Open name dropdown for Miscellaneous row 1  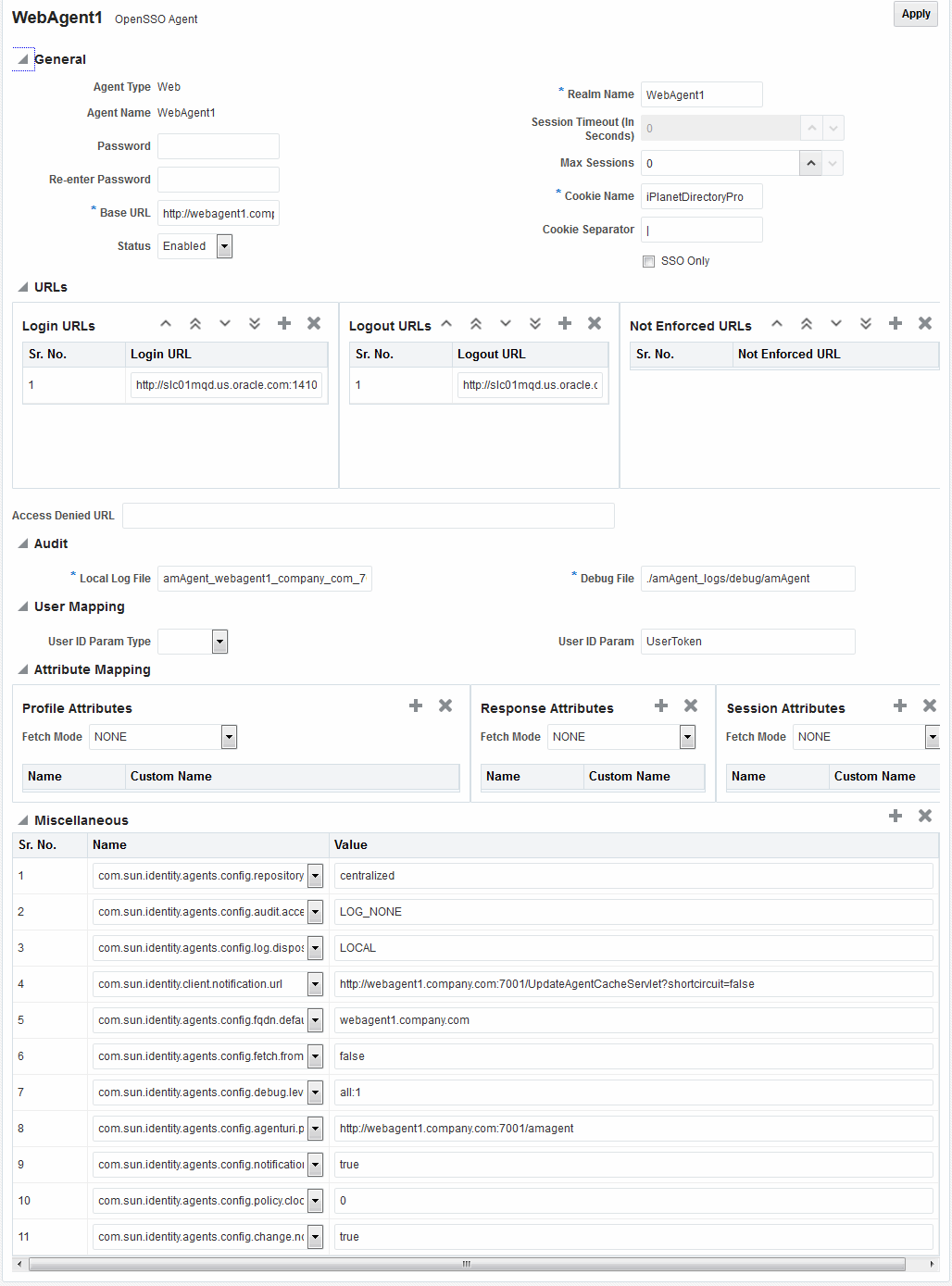315,876
